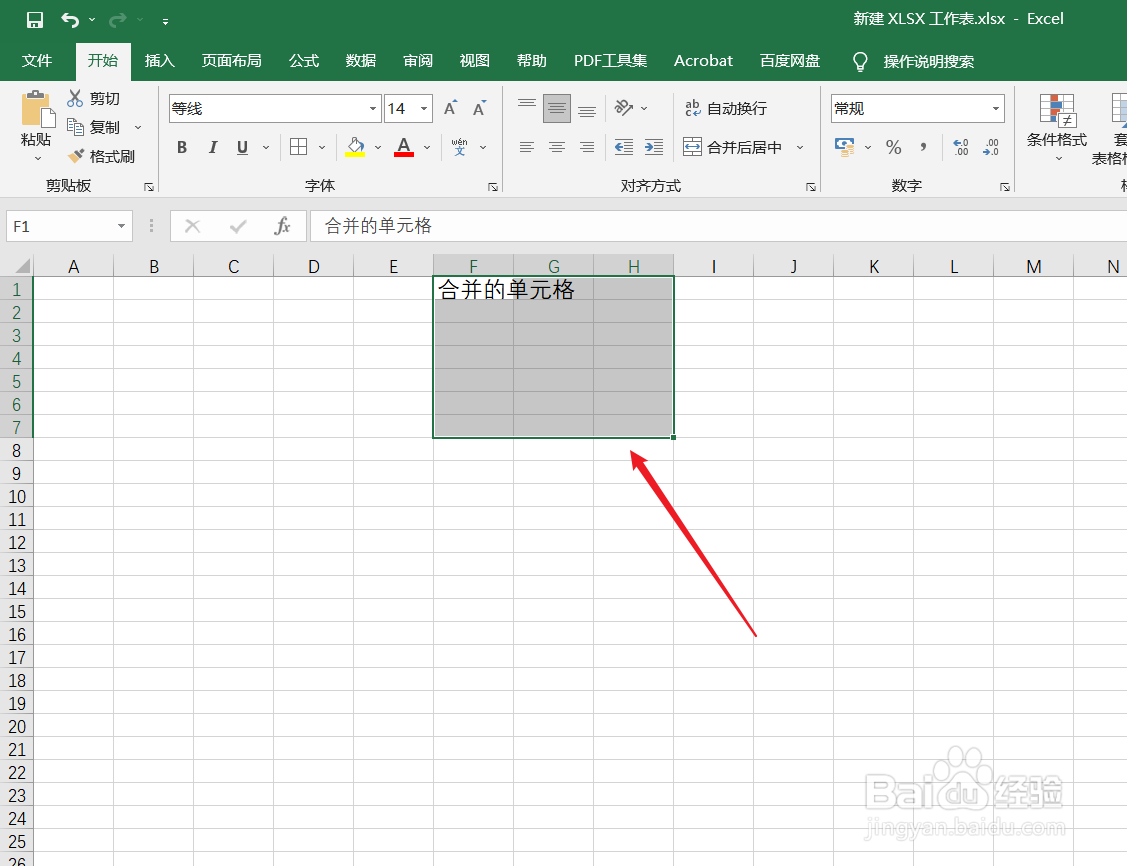Open the PDF工具集 tab
Screen dimensions: 1127x866
point(610,61)
